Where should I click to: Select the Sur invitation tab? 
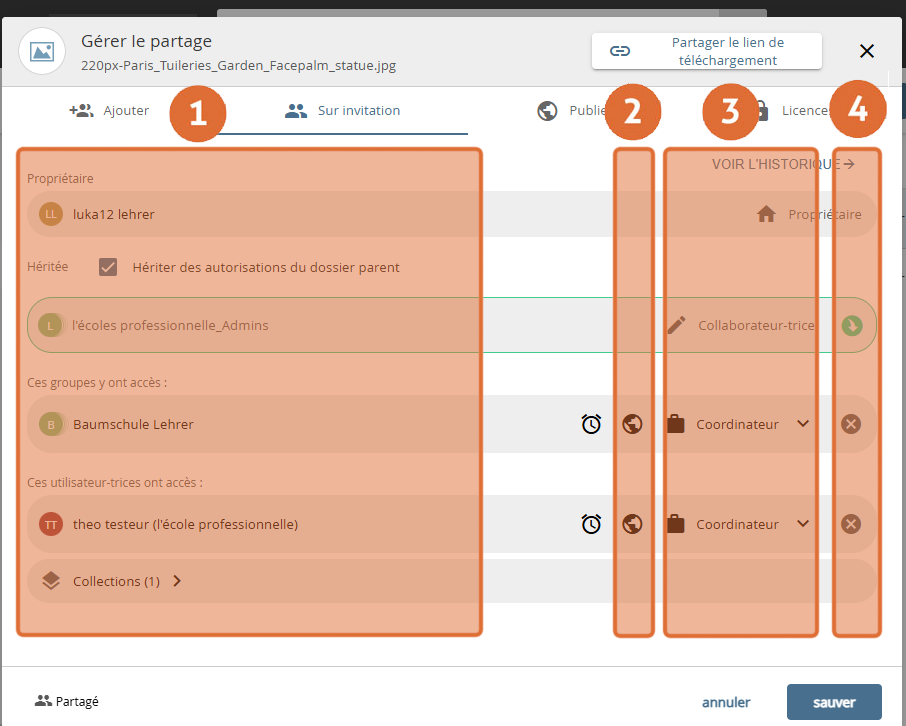coord(343,111)
